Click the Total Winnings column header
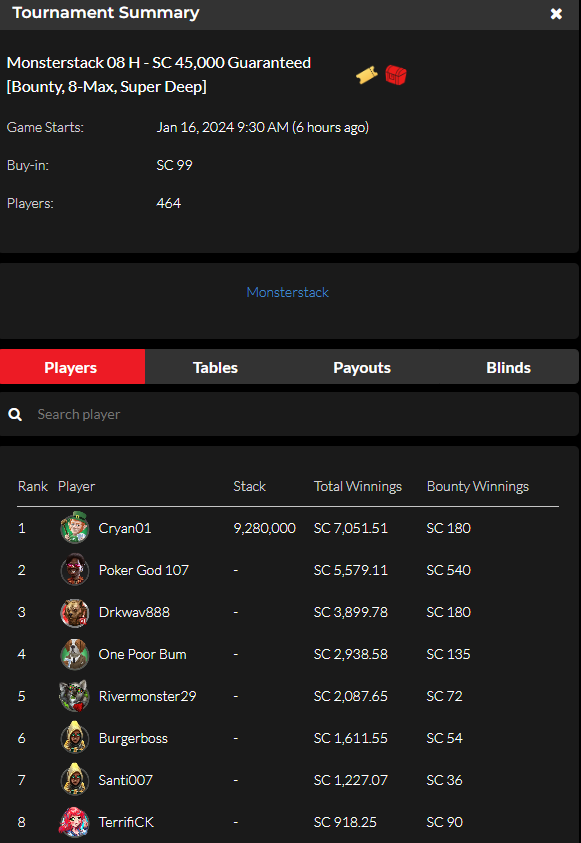The image size is (581, 843). coord(358,487)
